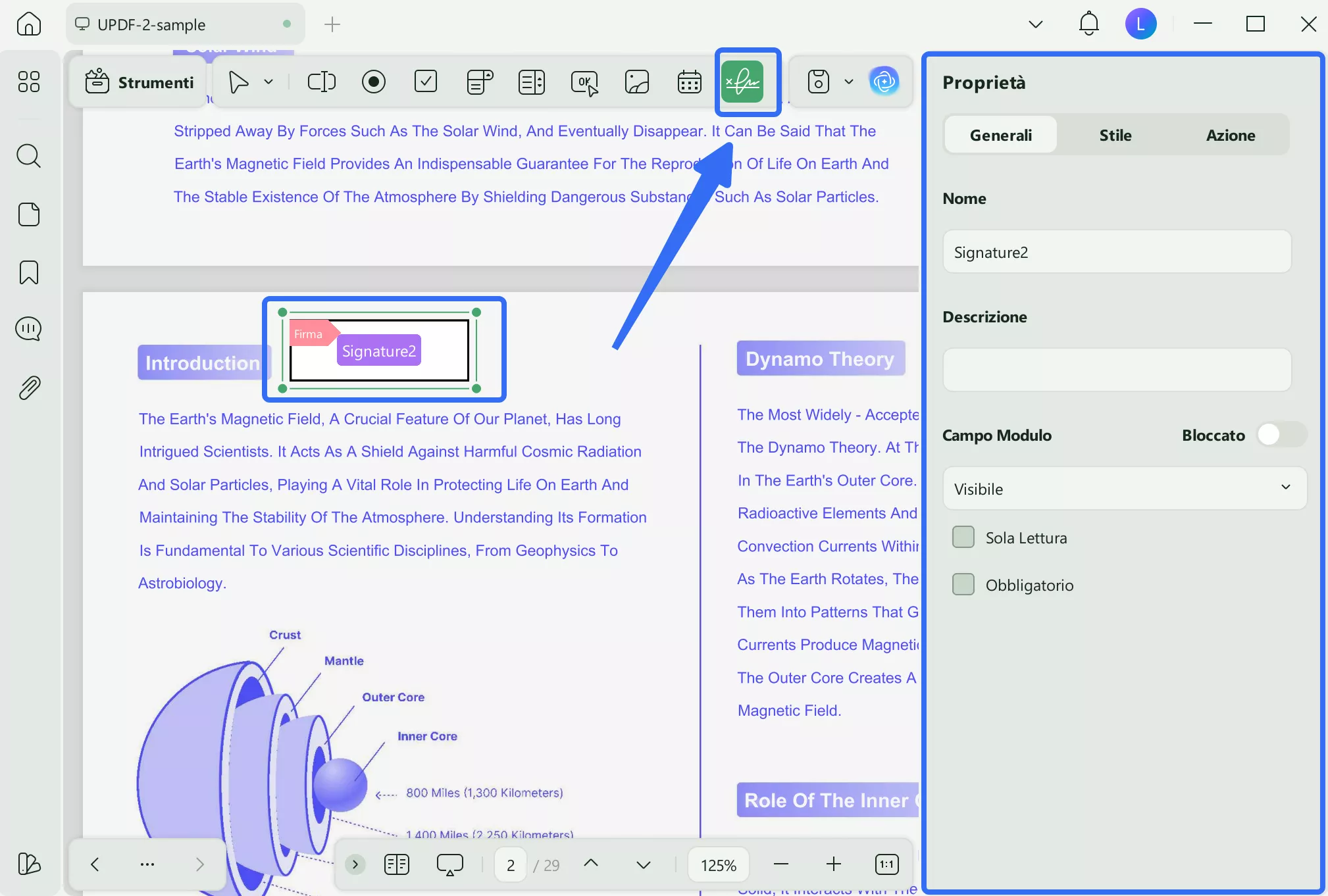Click the Nome input field
Screen dimensions: 1328x896
(1116, 252)
